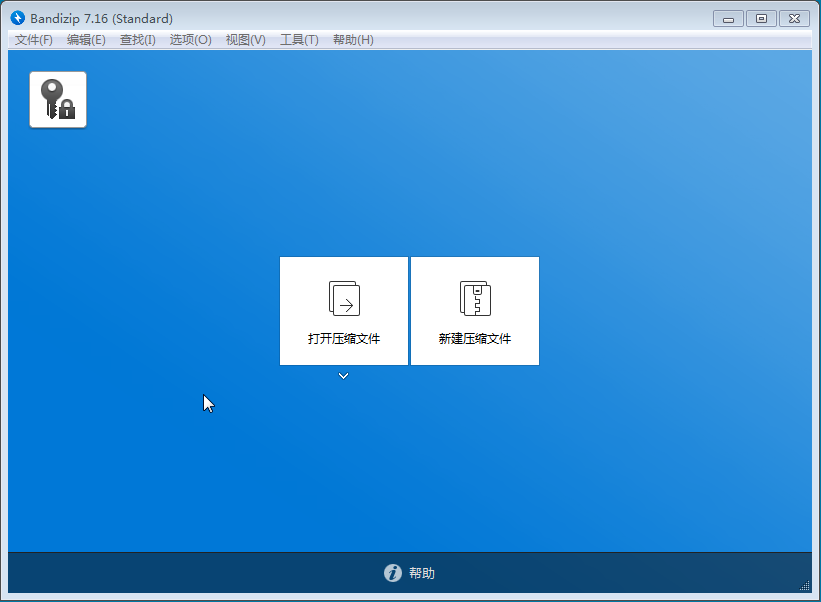Click the Open Archive (打开压缩文件) icon

pos(344,298)
